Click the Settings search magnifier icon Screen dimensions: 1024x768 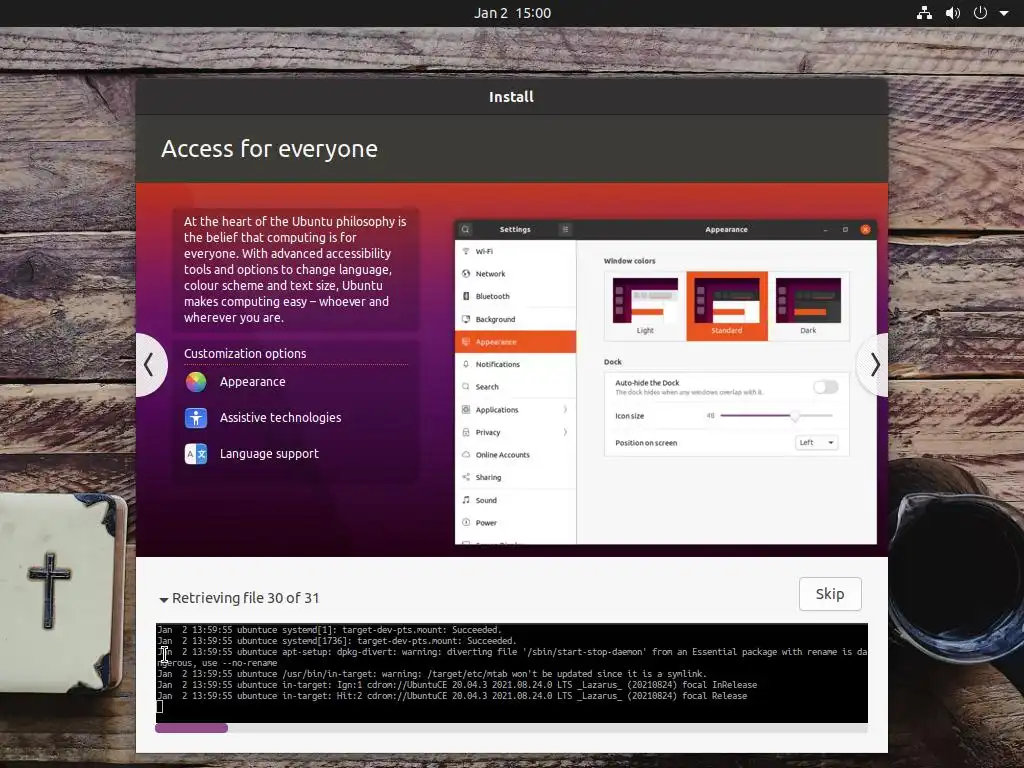click(x=465, y=229)
